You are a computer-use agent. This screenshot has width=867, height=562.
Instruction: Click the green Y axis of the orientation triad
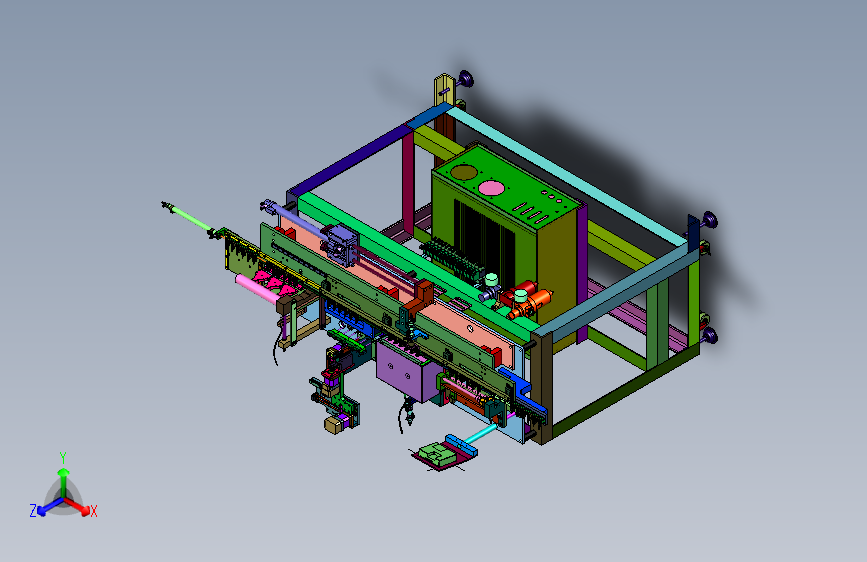(x=64, y=482)
